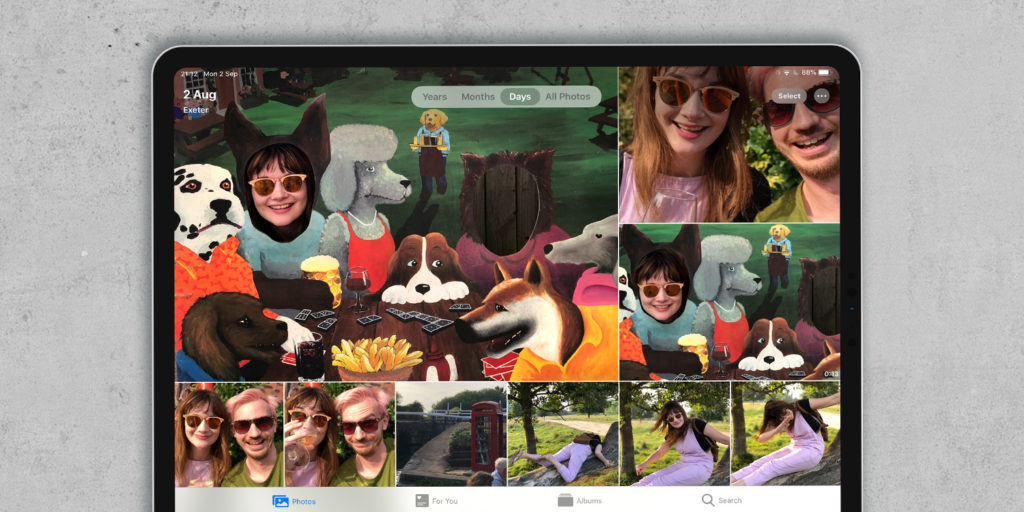Tap the Select button
The height and width of the screenshot is (512, 1024).
(789, 96)
